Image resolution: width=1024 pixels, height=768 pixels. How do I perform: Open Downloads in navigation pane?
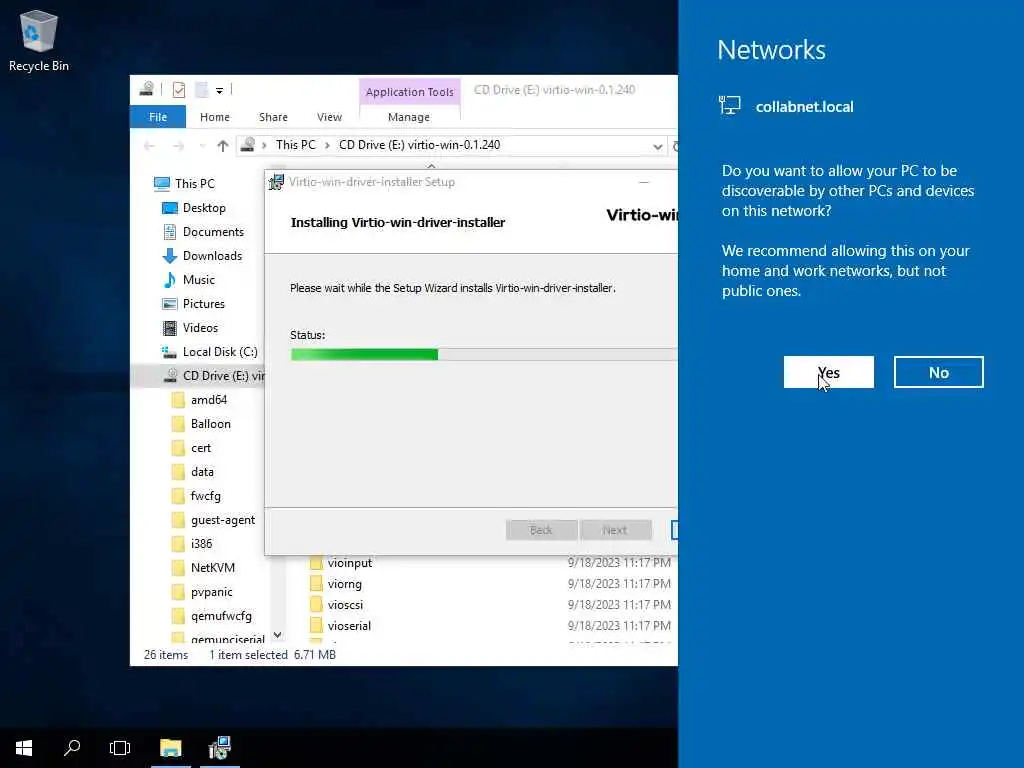click(212, 256)
